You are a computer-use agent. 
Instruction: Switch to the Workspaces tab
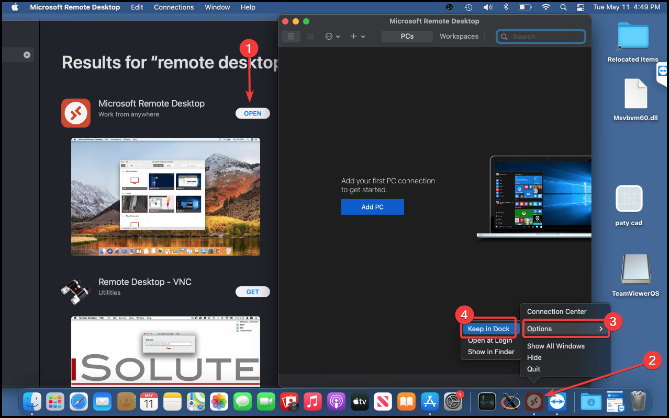tap(459, 37)
